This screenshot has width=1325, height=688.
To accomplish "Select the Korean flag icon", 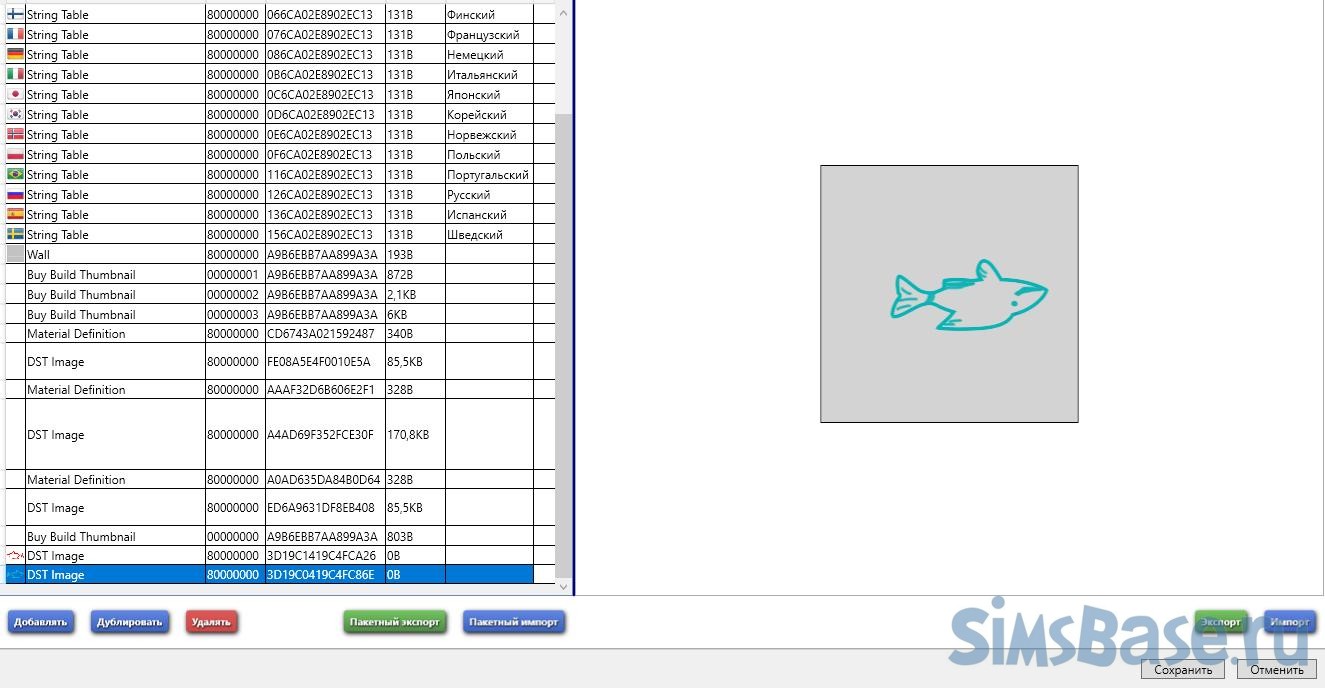I will pyautogui.click(x=15, y=115).
